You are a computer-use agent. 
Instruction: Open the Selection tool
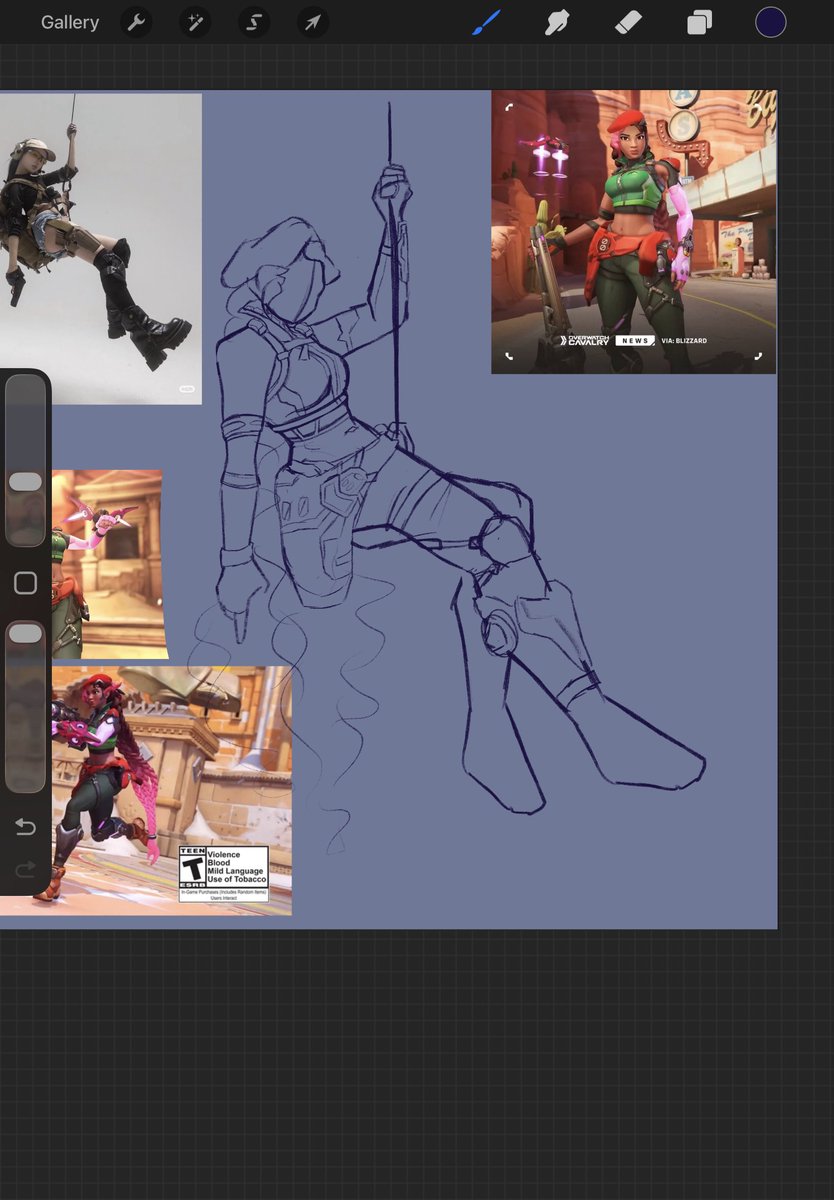click(x=254, y=22)
